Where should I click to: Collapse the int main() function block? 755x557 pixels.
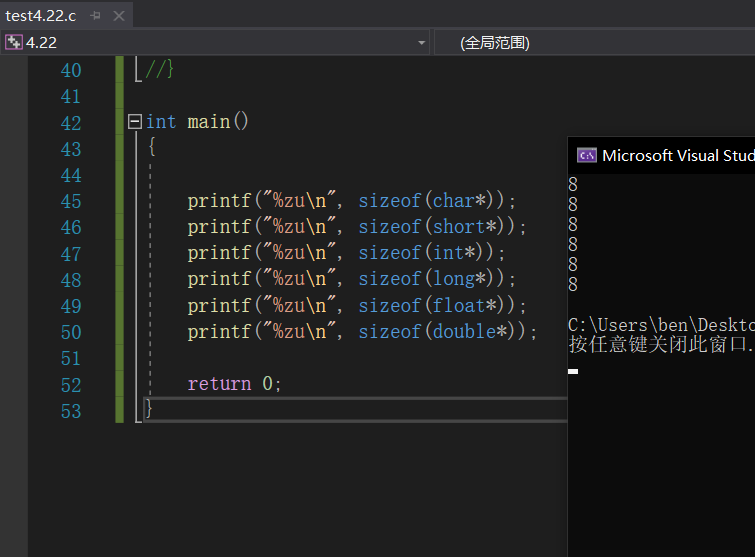click(x=135, y=121)
